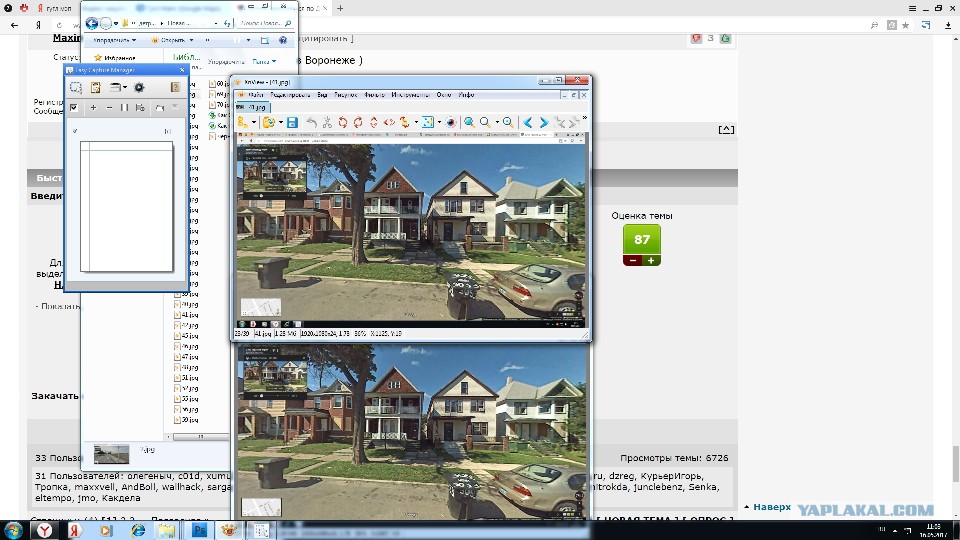Open the Фильтр menu in XnView
Screen dimensions: 960x540
(x=374, y=95)
